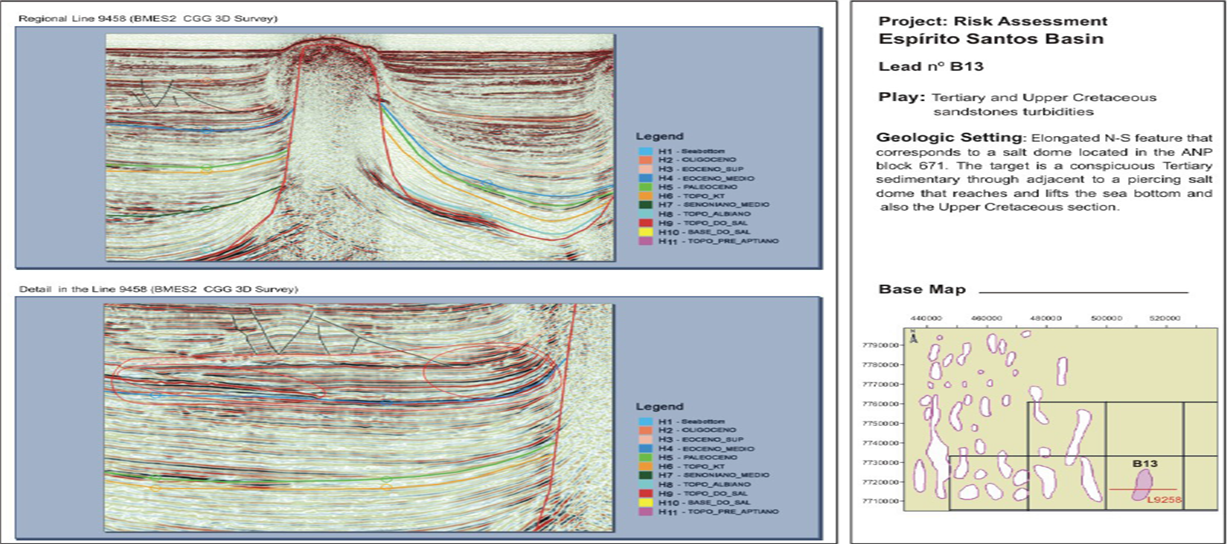Click the B13 label on the base map
The height and width of the screenshot is (544, 1228).
click(x=1144, y=464)
